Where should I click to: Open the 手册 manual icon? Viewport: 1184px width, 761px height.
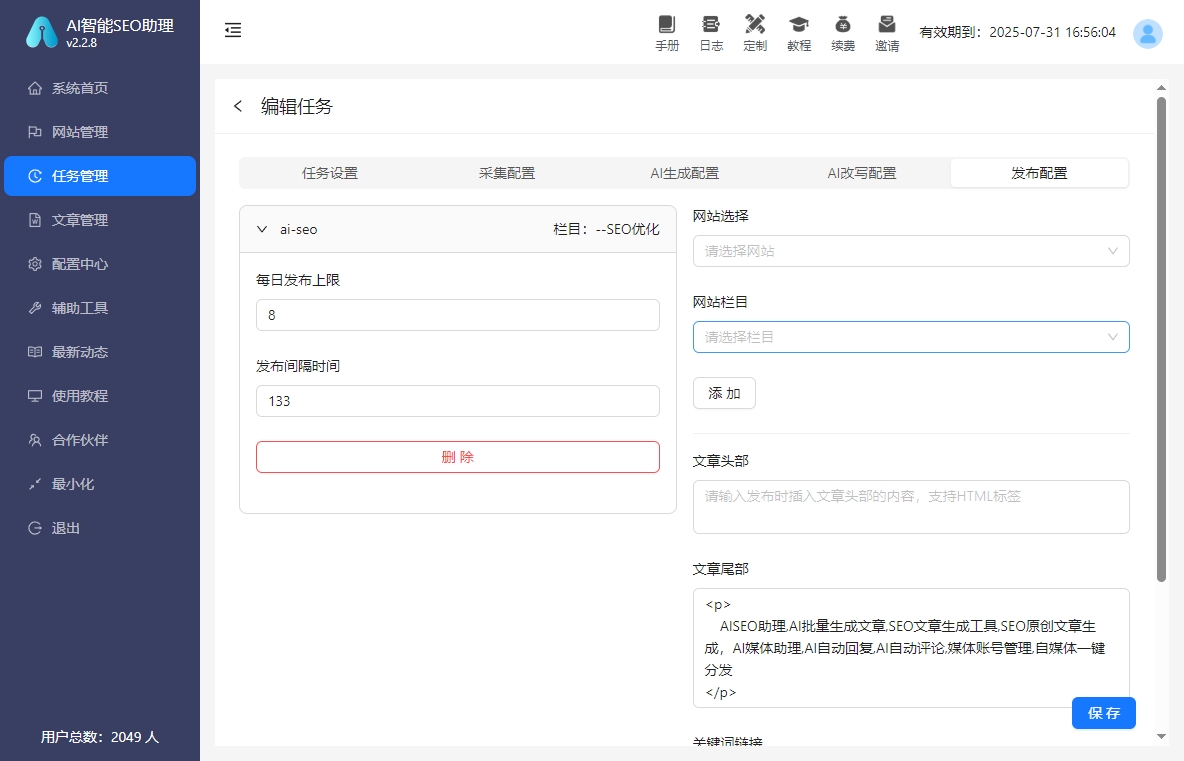coord(667,32)
